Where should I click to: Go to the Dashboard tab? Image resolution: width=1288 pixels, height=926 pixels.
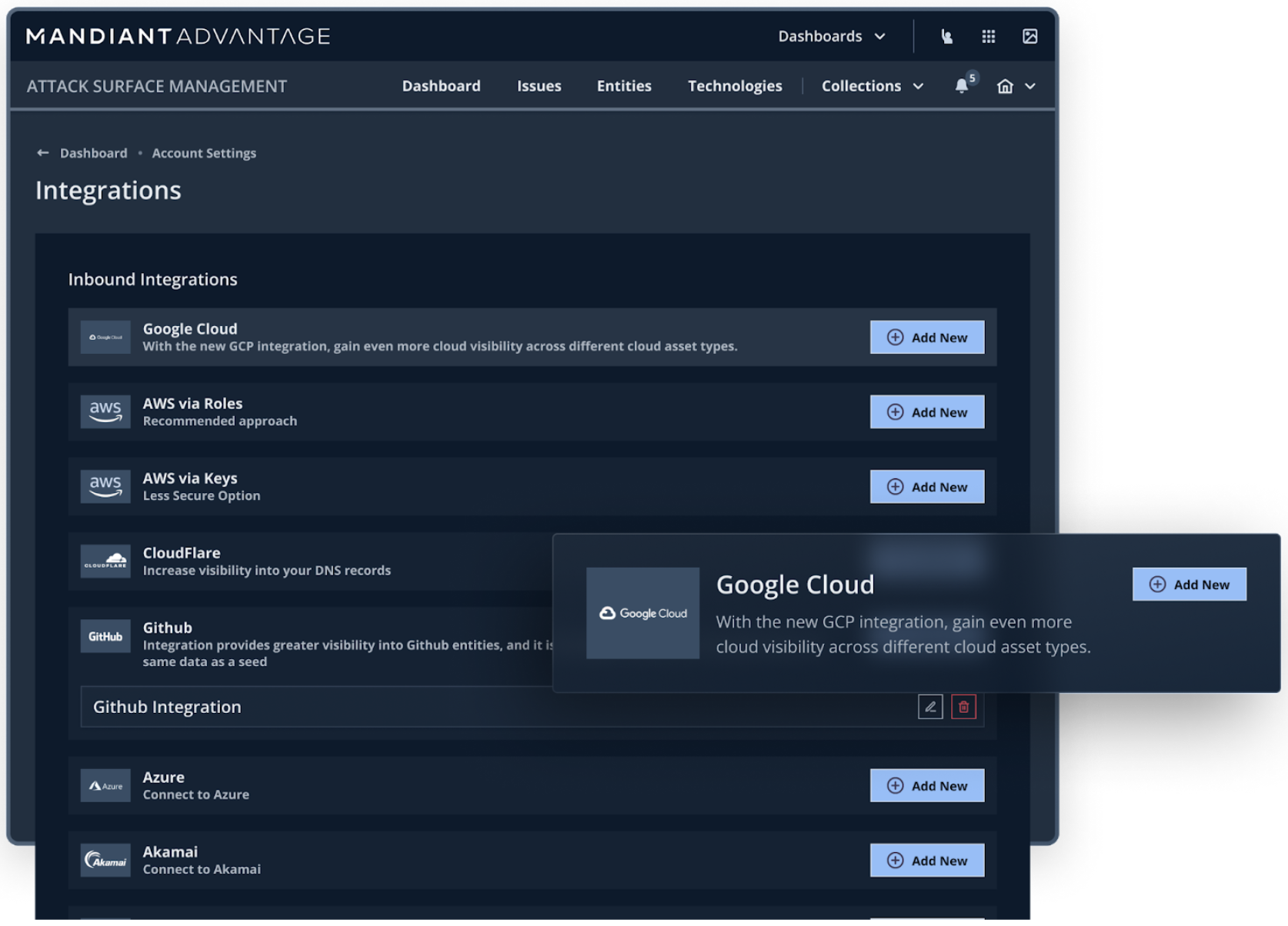click(x=441, y=86)
